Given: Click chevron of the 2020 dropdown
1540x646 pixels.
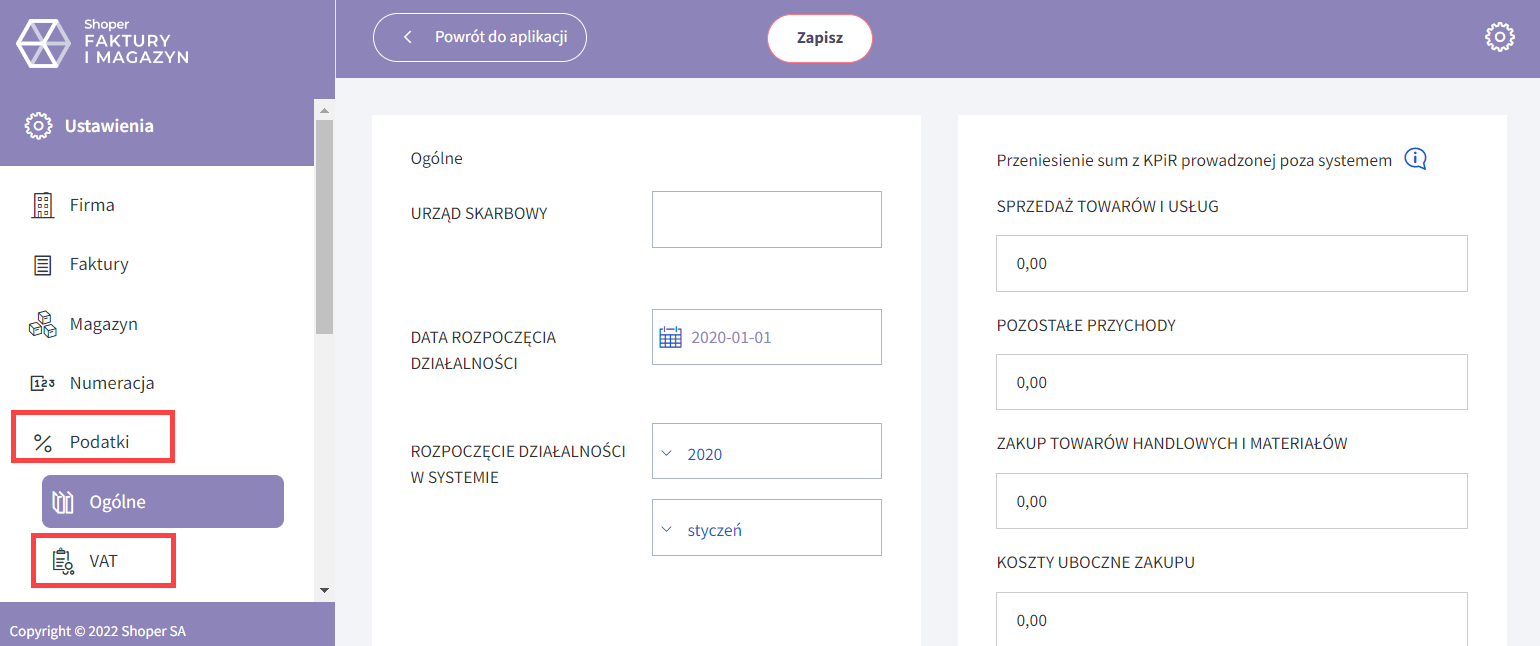Looking at the screenshot, I should tap(668, 453).
